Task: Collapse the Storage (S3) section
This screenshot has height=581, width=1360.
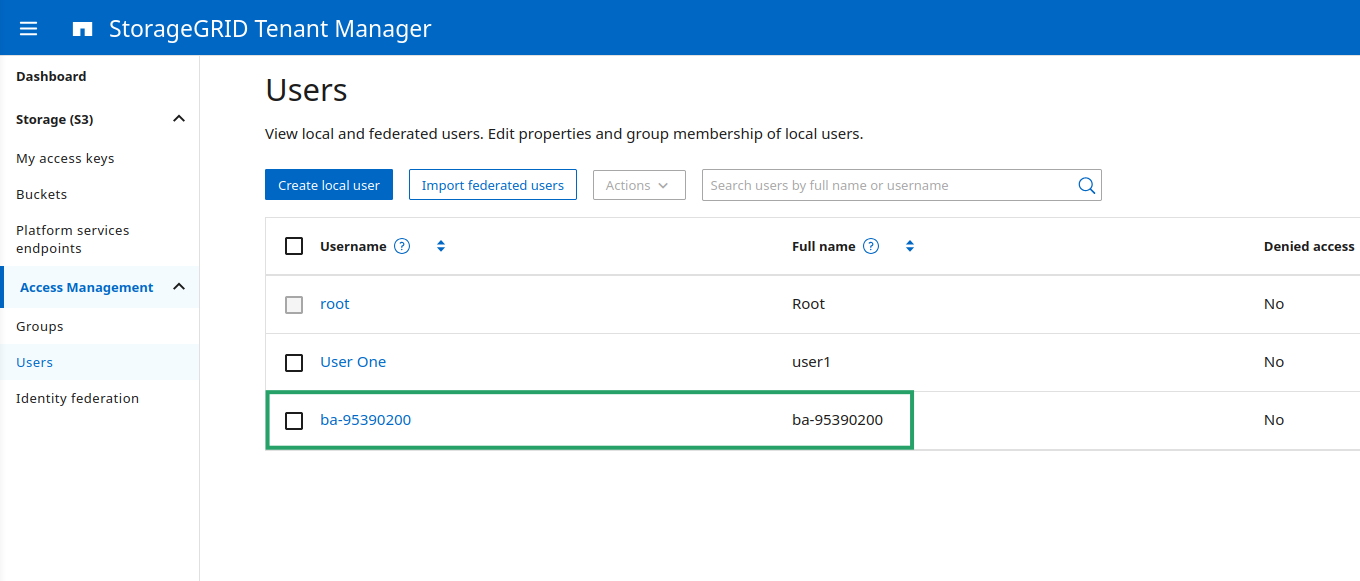Action: 179,119
